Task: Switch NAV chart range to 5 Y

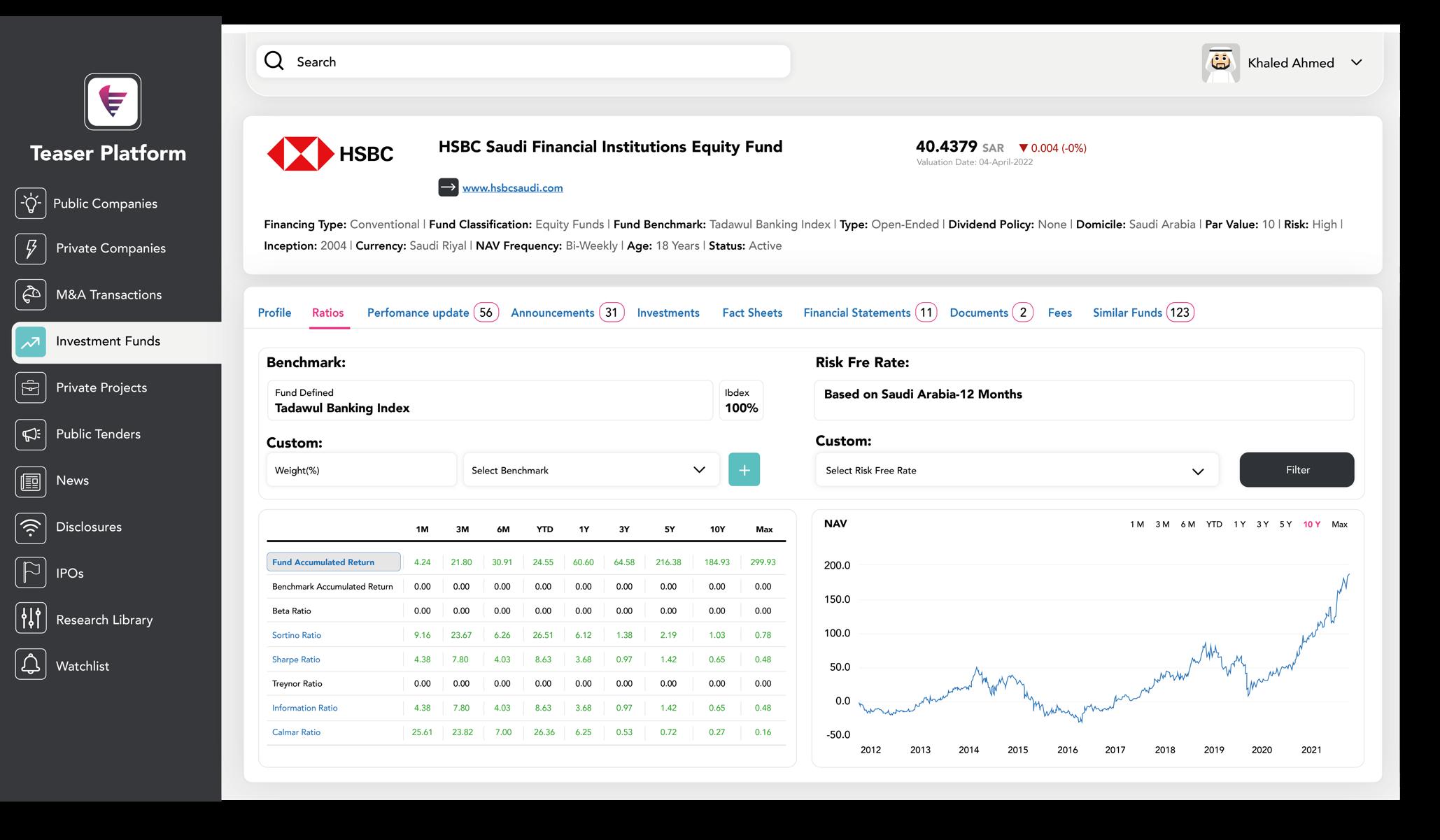Action: point(1285,525)
